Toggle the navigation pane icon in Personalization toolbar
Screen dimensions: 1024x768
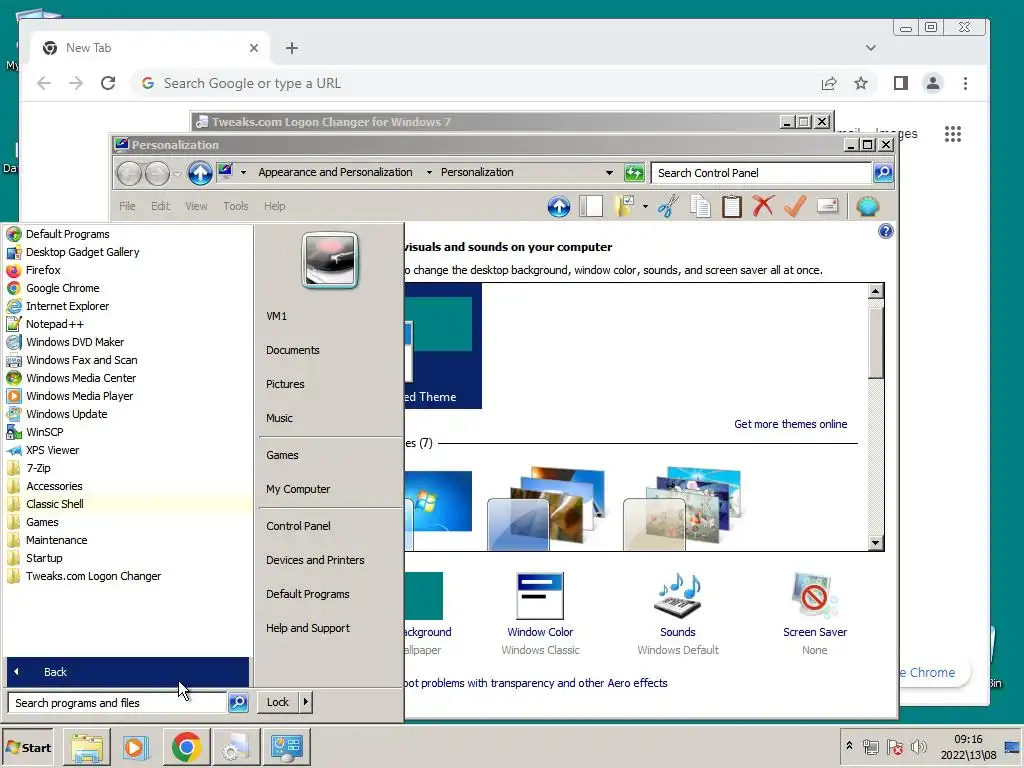(591, 206)
